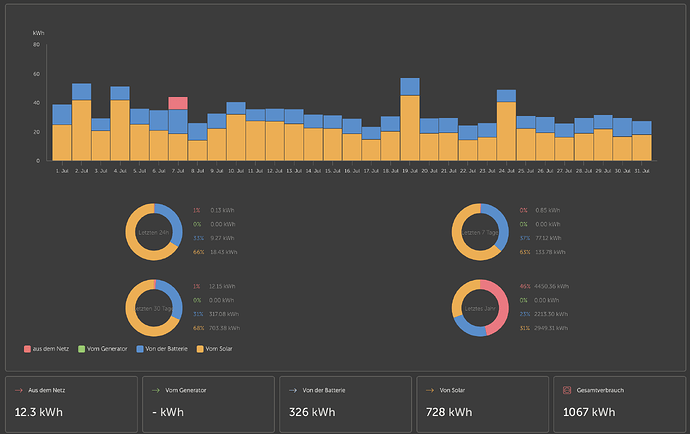Click the '15. Jul' x-axis label
This screenshot has width=690, height=434.
(x=333, y=171)
